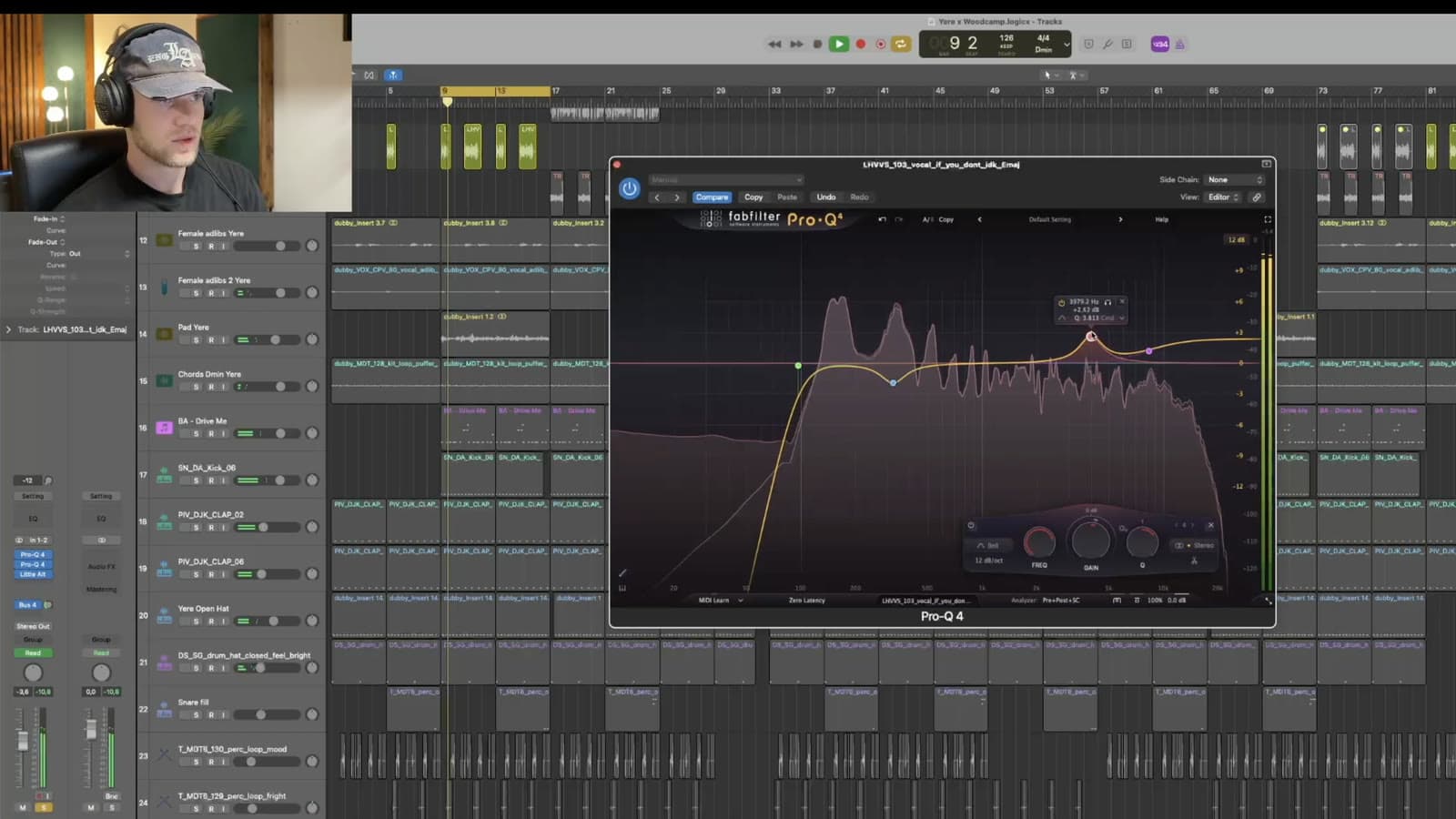Go to the next plugin preset setting

click(677, 197)
